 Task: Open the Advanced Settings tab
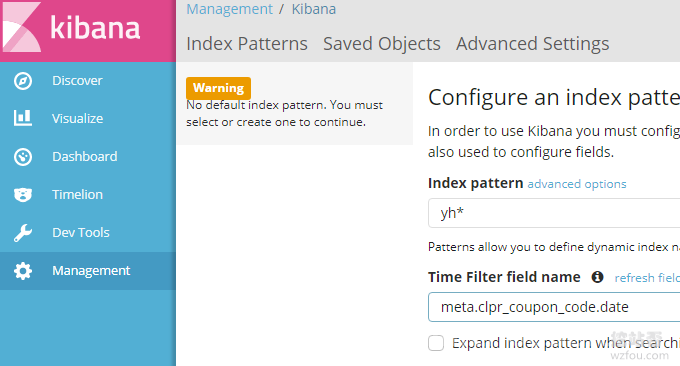[533, 44]
